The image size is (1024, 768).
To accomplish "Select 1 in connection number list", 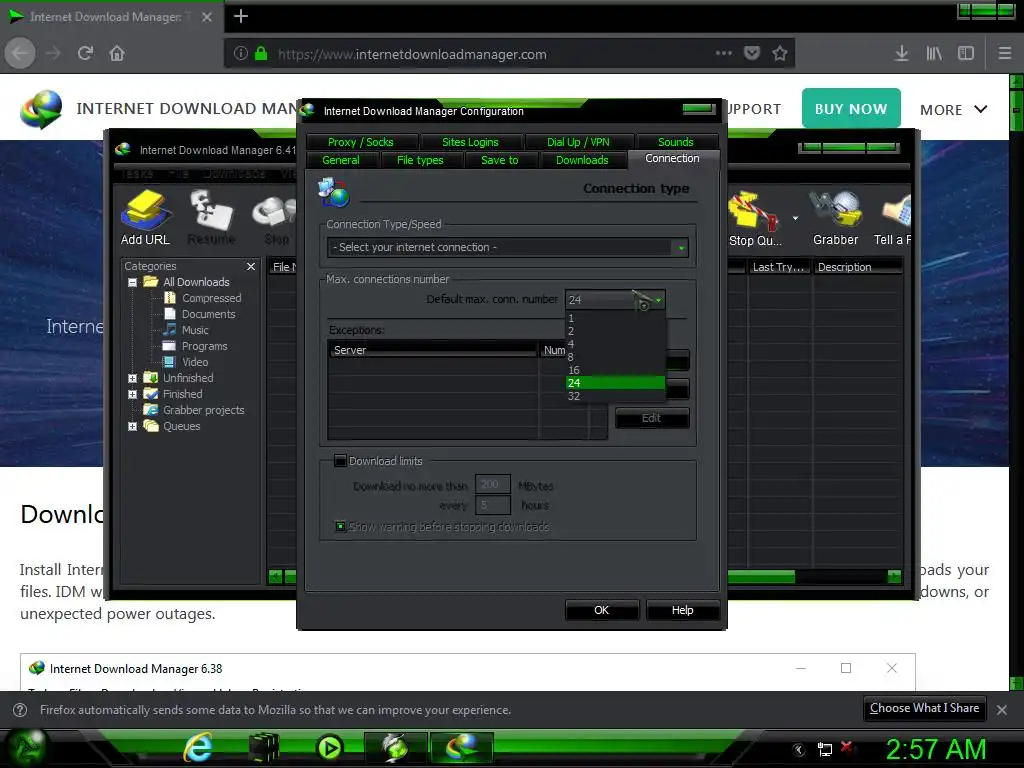I will 615,319.
